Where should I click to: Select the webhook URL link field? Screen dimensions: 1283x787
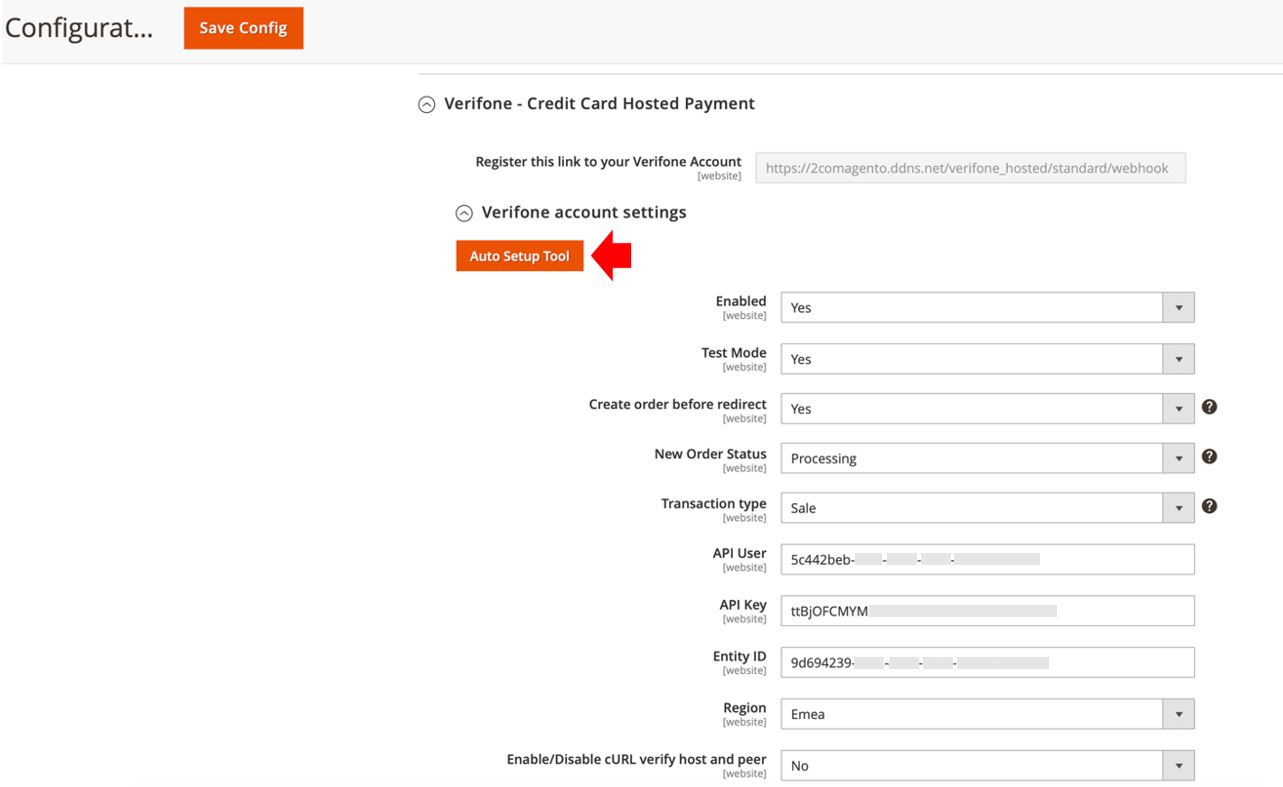coord(970,168)
